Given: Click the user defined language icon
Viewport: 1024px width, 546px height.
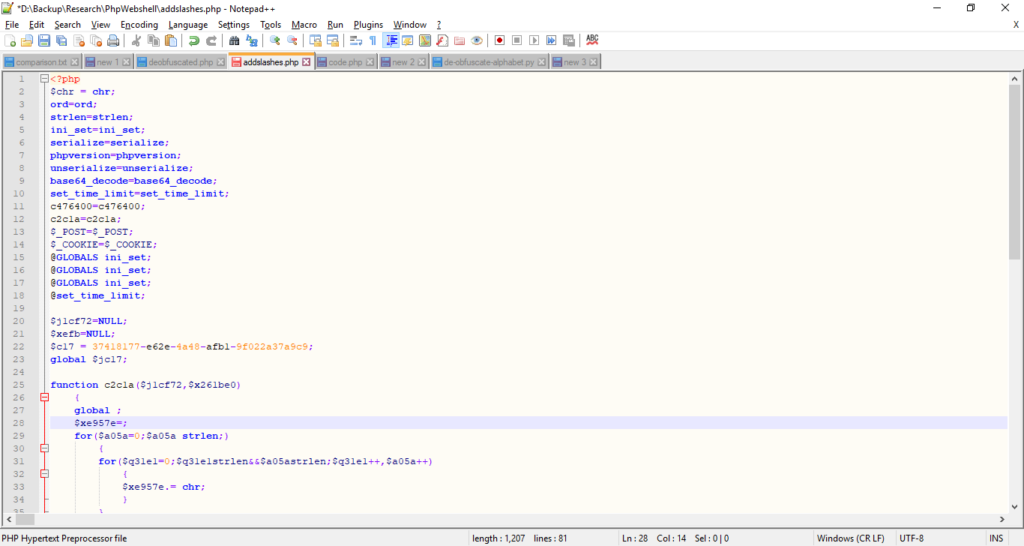Looking at the screenshot, I should 408,40.
